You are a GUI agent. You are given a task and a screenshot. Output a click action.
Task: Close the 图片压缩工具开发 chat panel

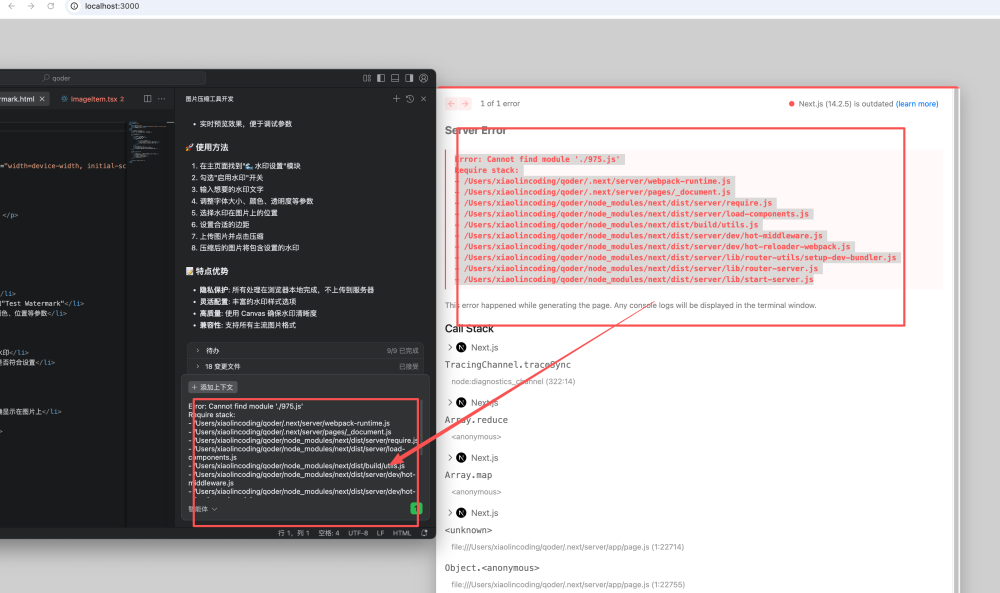coord(423,99)
